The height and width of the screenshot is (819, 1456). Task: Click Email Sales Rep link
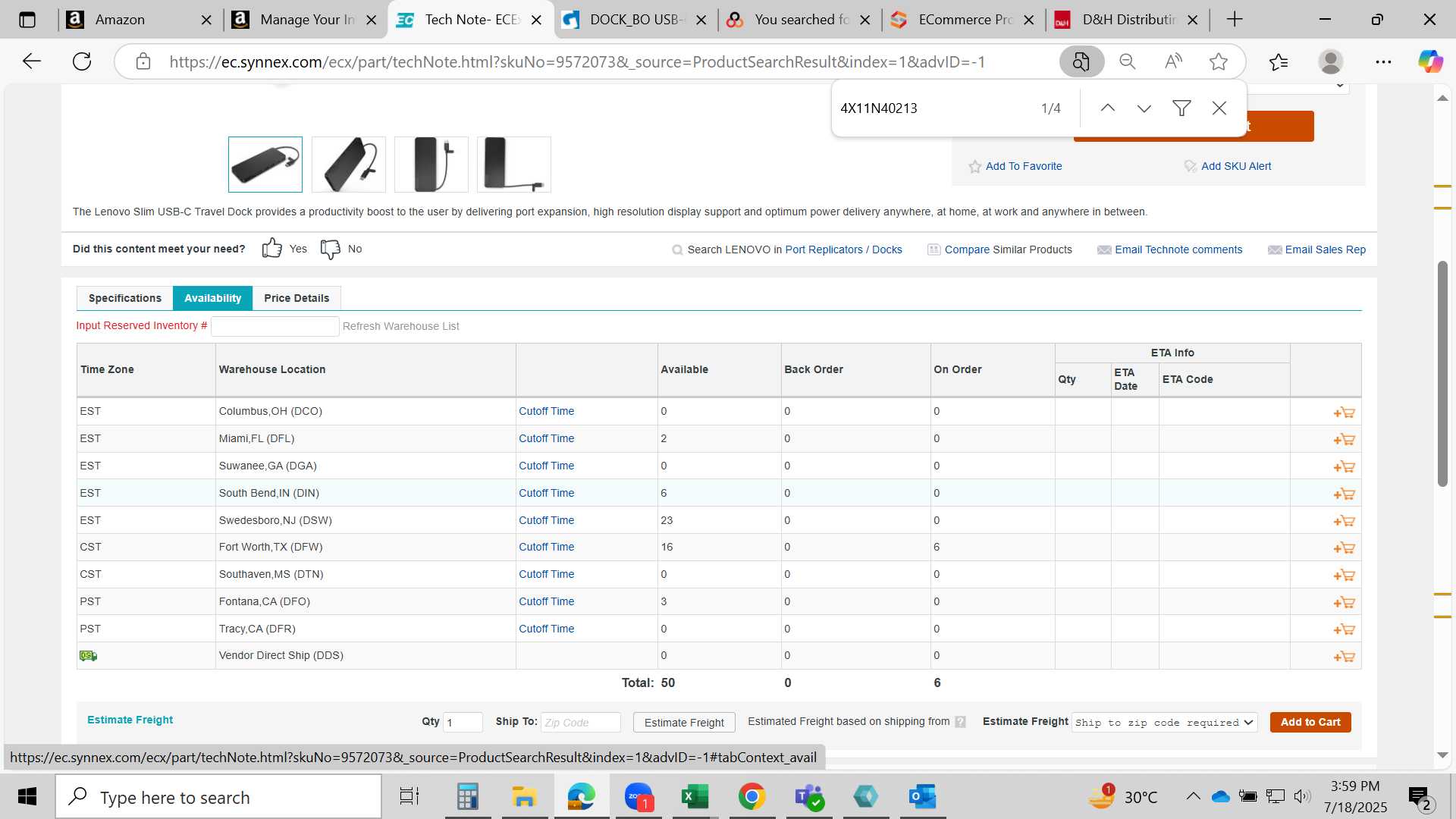tap(1325, 250)
